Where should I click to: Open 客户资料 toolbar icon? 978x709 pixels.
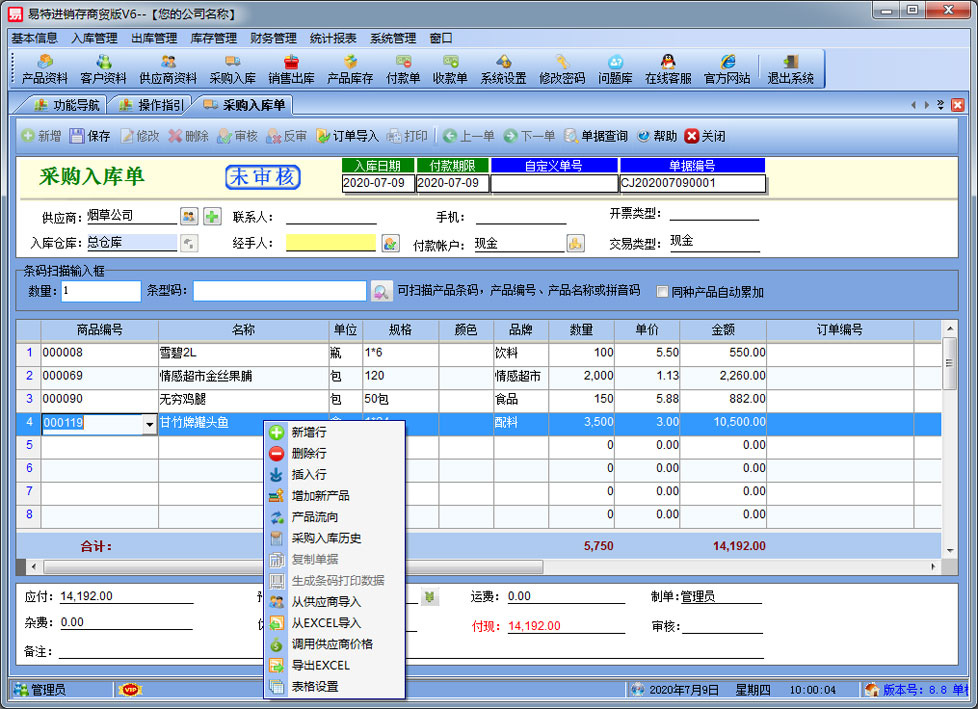point(104,69)
